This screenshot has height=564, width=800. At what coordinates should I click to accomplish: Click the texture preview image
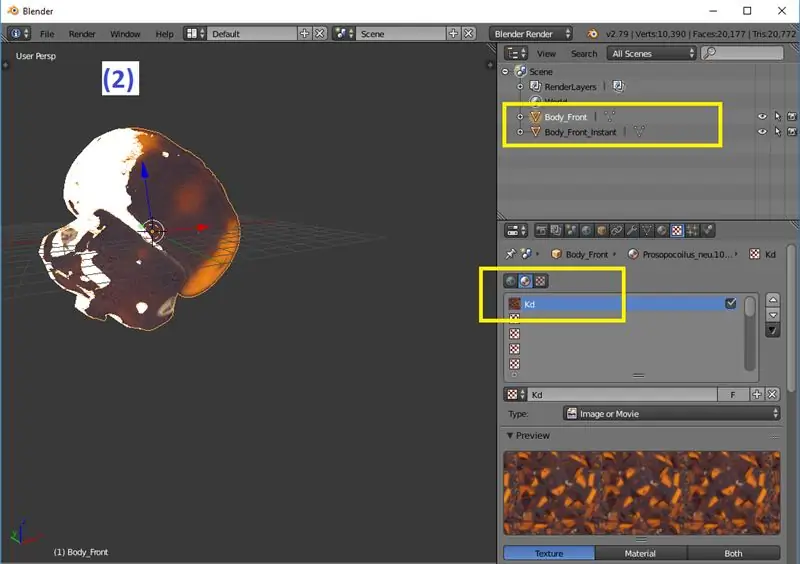[x=641, y=492]
